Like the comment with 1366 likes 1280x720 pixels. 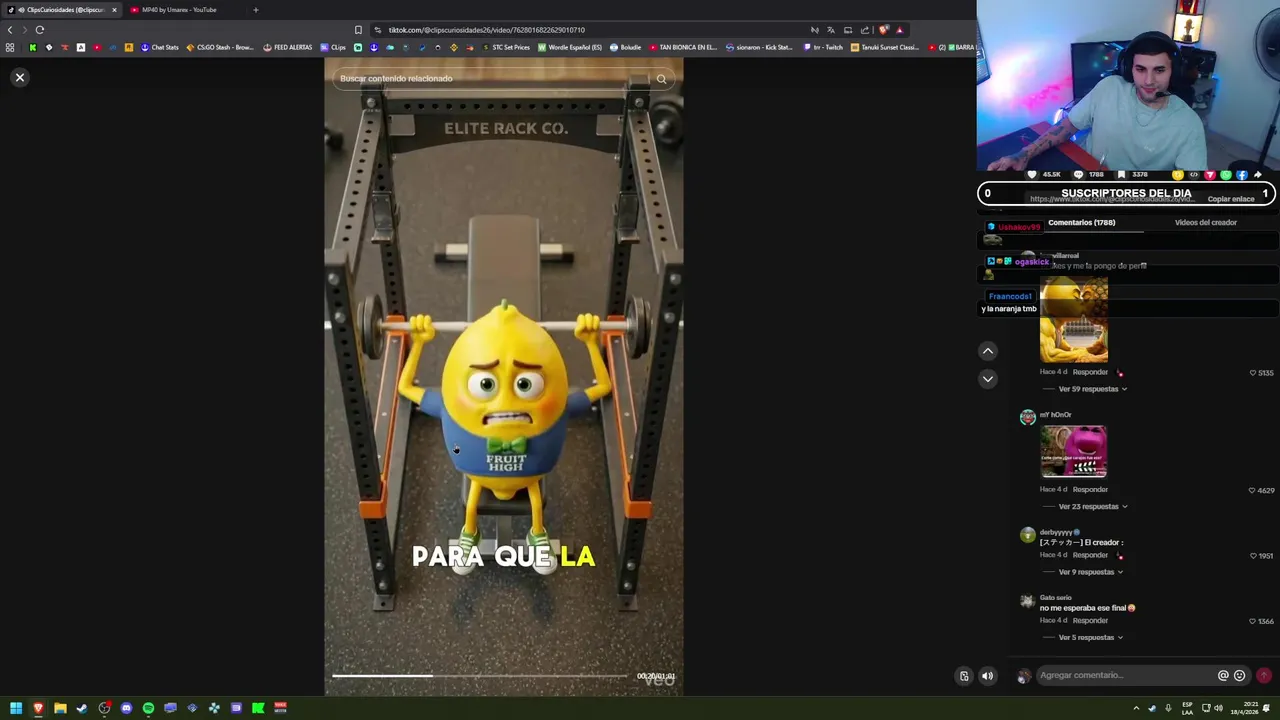tap(1253, 621)
